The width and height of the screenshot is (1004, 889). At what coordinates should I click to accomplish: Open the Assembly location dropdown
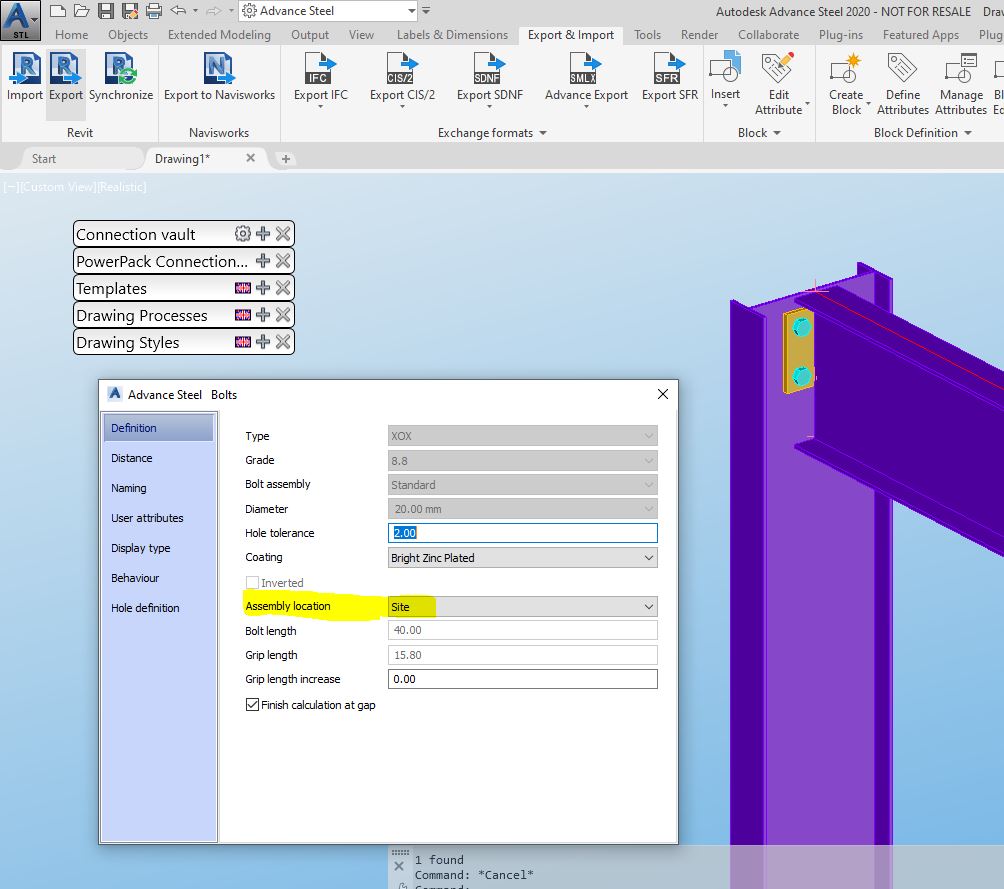point(650,606)
